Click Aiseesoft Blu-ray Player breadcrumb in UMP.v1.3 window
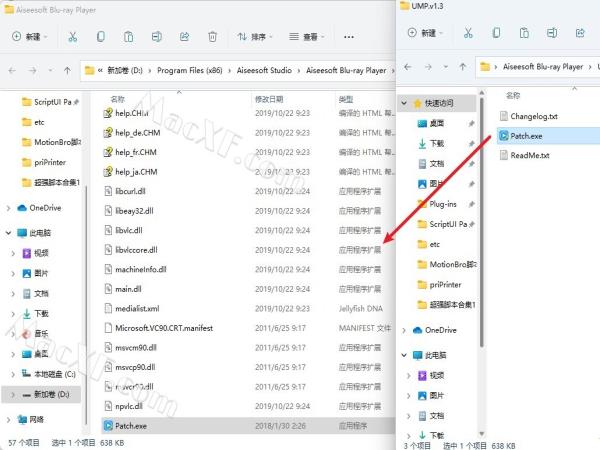The width and height of the screenshot is (600, 450). click(x=543, y=67)
